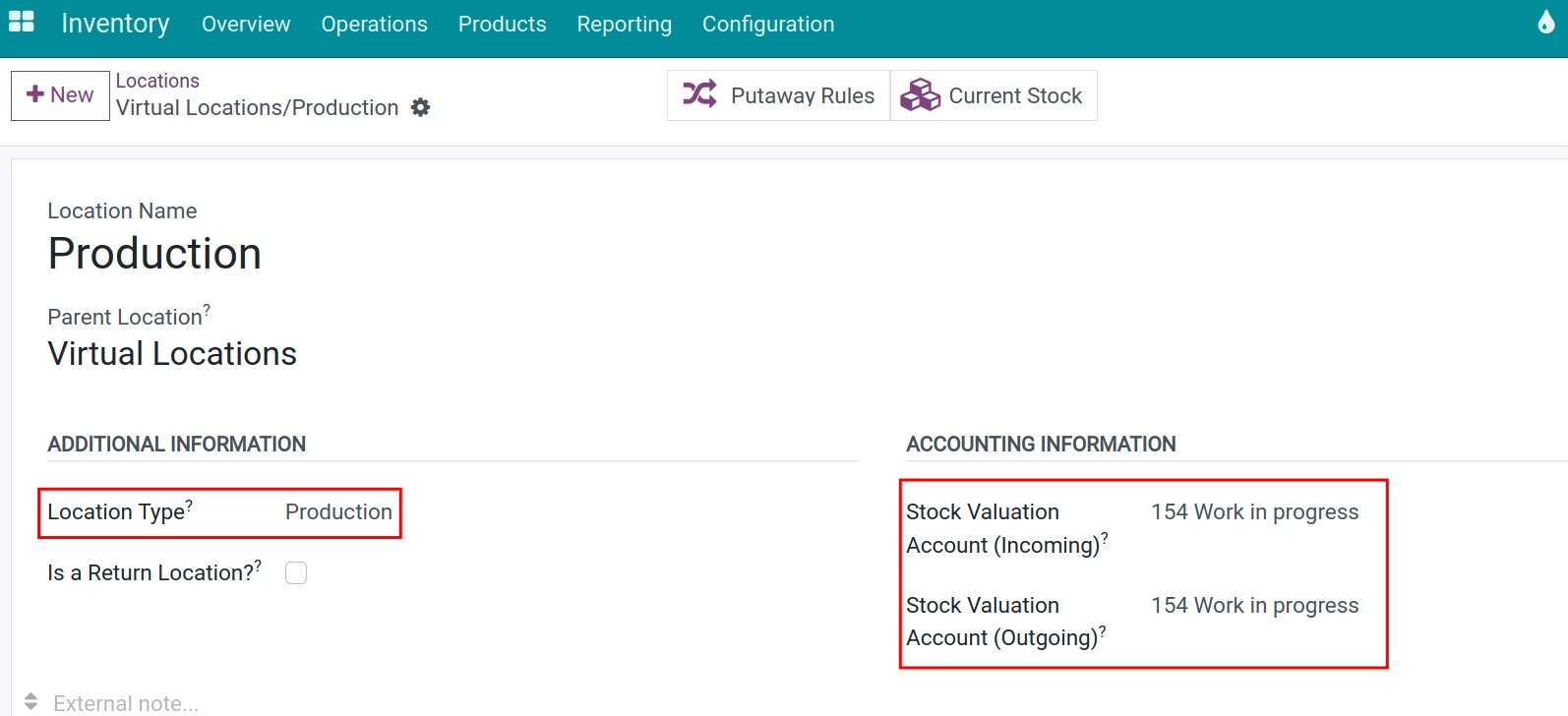Viewport: 1568px width, 716px height.
Task: Click the Parent Location help question mark
Action: (x=207, y=310)
